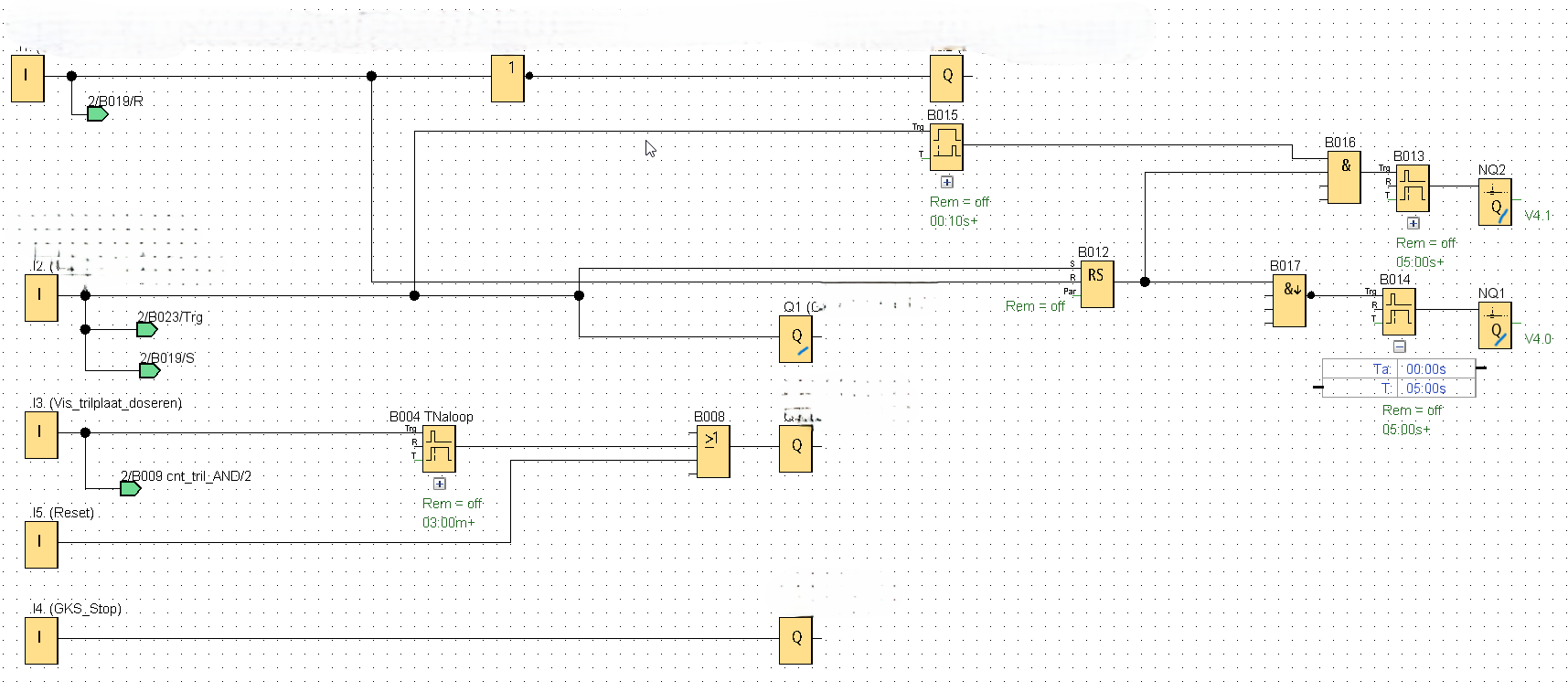Click the NOT inverter block labeled 1

507,79
